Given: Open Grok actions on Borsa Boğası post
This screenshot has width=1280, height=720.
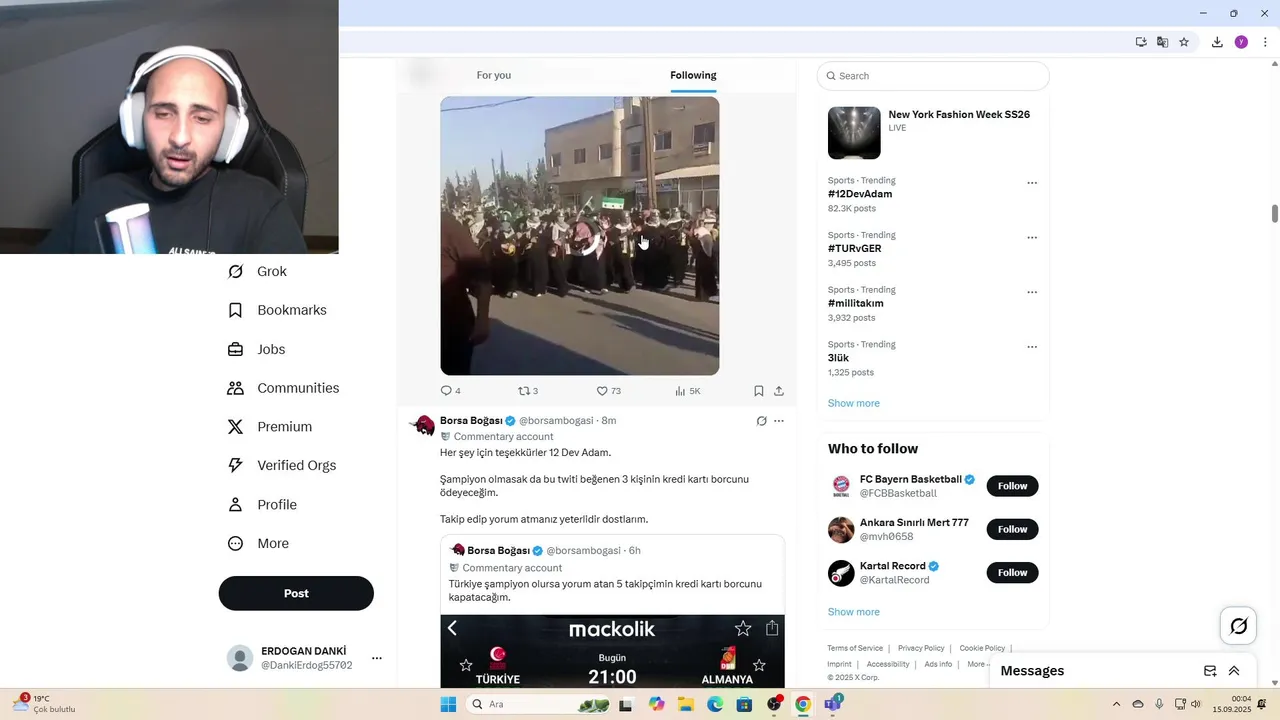Looking at the screenshot, I should (x=761, y=421).
